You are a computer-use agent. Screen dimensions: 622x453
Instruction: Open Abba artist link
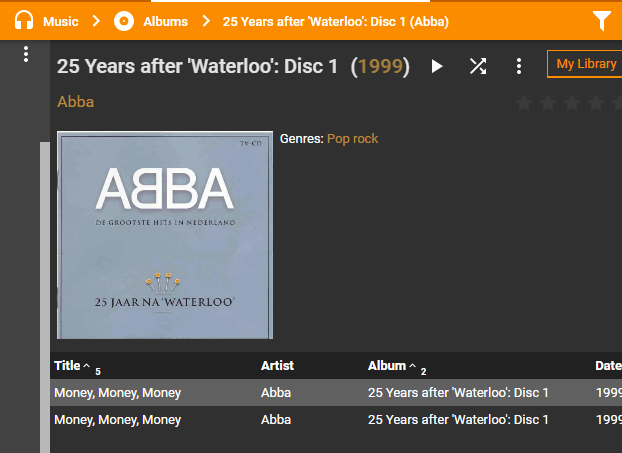pos(76,102)
